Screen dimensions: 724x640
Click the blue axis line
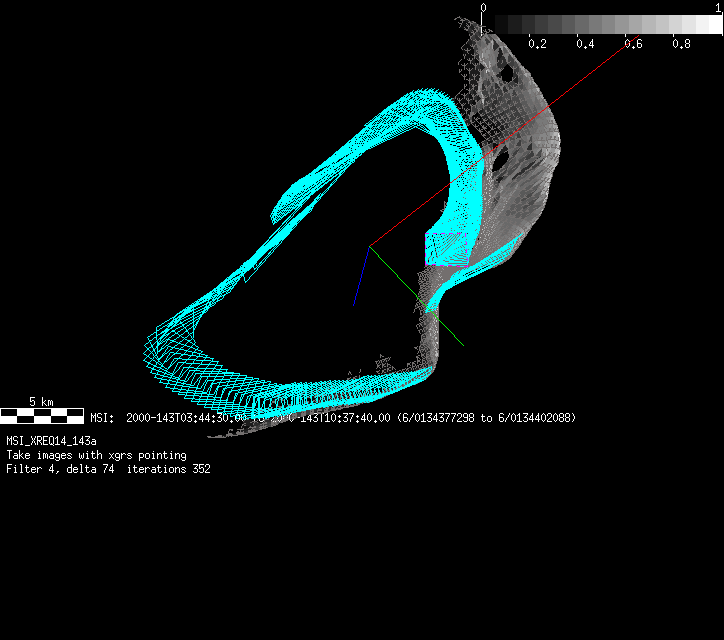pos(361,275)
